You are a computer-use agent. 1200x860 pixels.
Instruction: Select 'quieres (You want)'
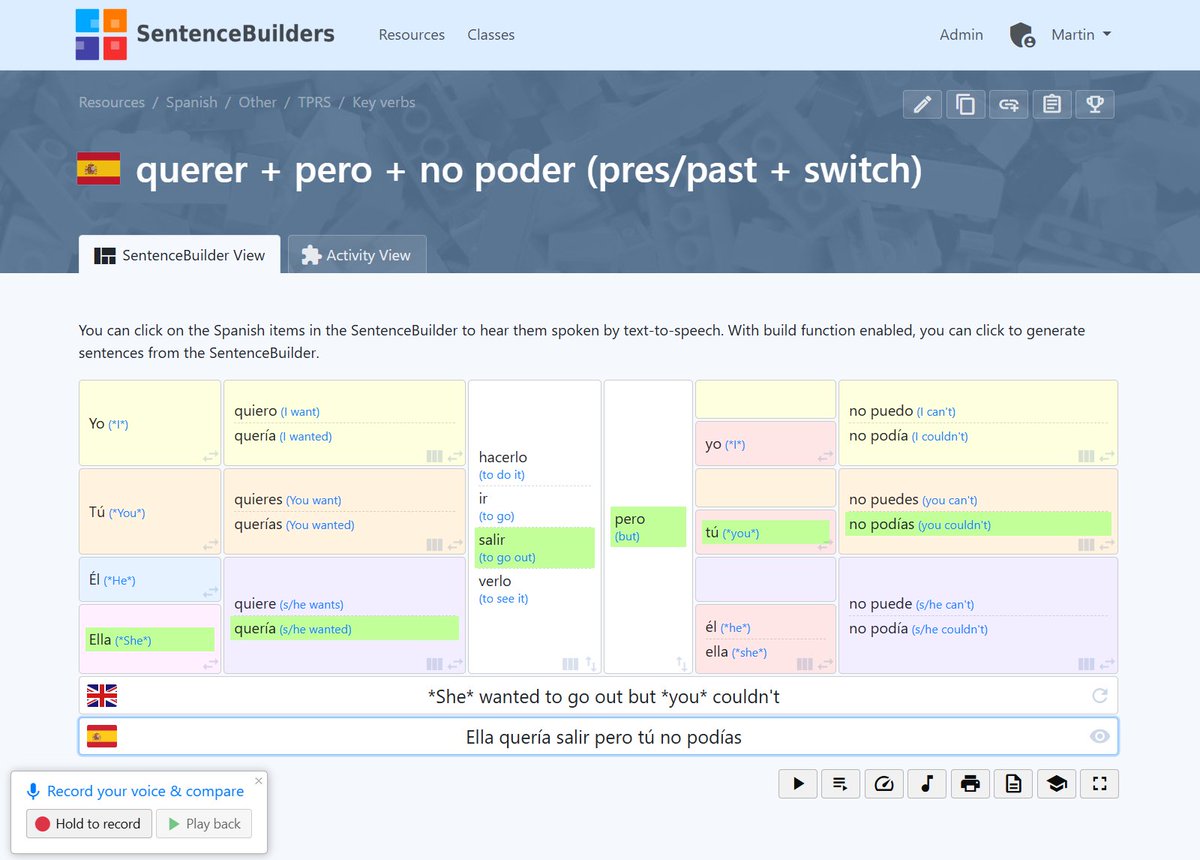pos(288,500)
